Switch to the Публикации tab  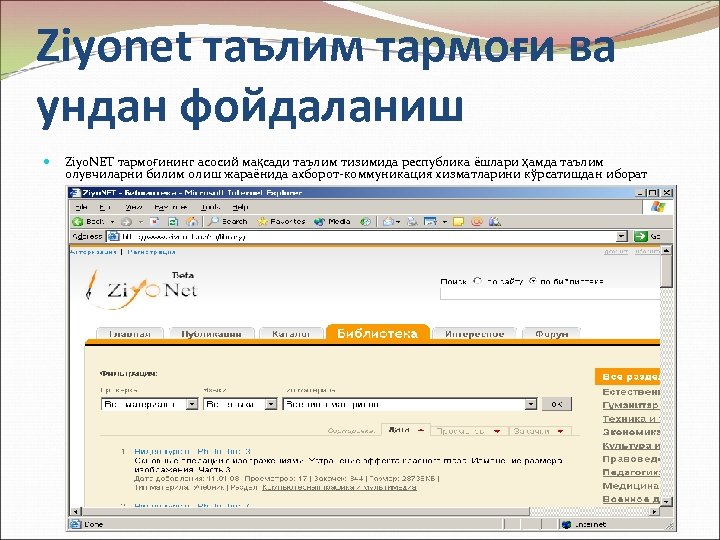pos(211,334)
